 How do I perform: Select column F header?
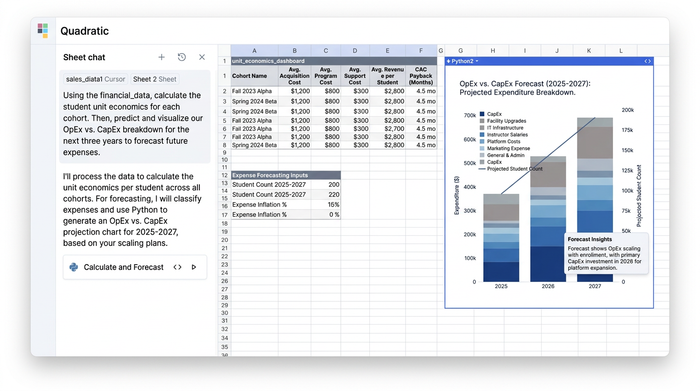tap(421, 50)
